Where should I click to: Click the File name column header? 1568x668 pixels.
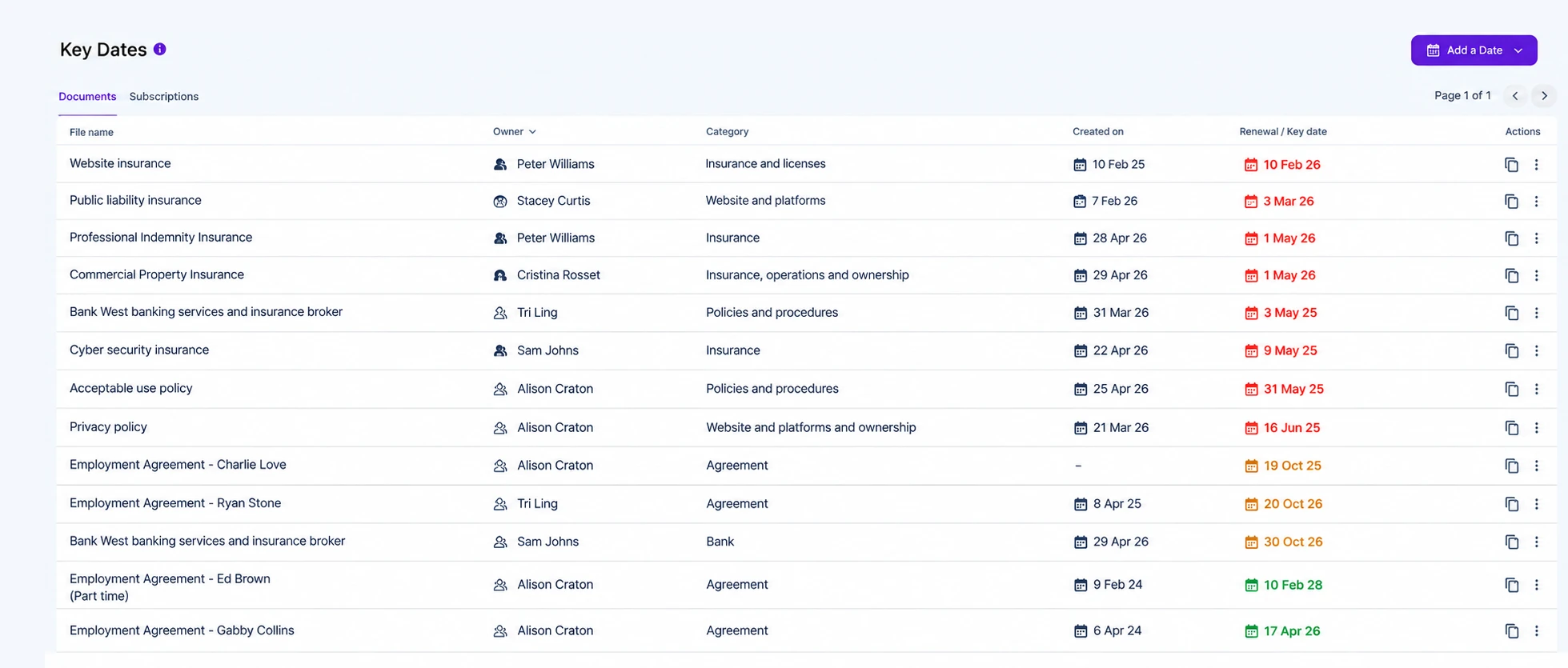click(x=91, y=132)
